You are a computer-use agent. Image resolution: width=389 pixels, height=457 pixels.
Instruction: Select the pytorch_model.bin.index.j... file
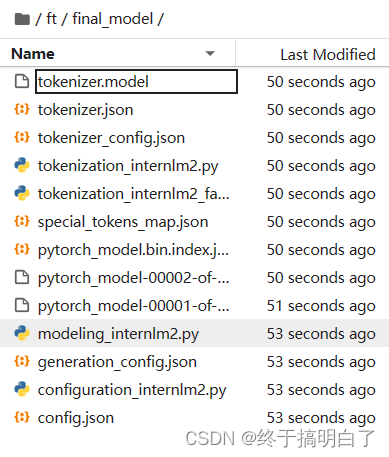(x=194, y=250)
